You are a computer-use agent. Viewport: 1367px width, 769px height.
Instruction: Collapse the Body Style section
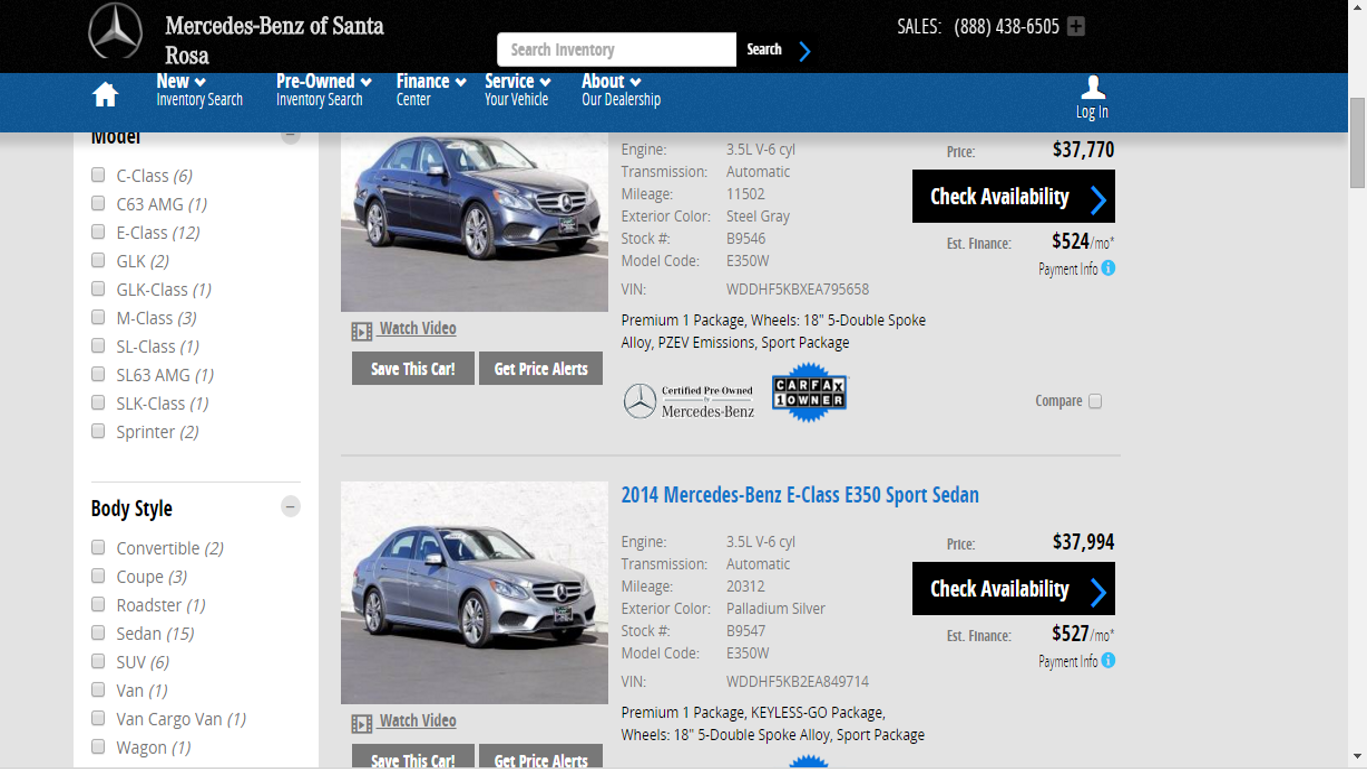pos(290,507)
